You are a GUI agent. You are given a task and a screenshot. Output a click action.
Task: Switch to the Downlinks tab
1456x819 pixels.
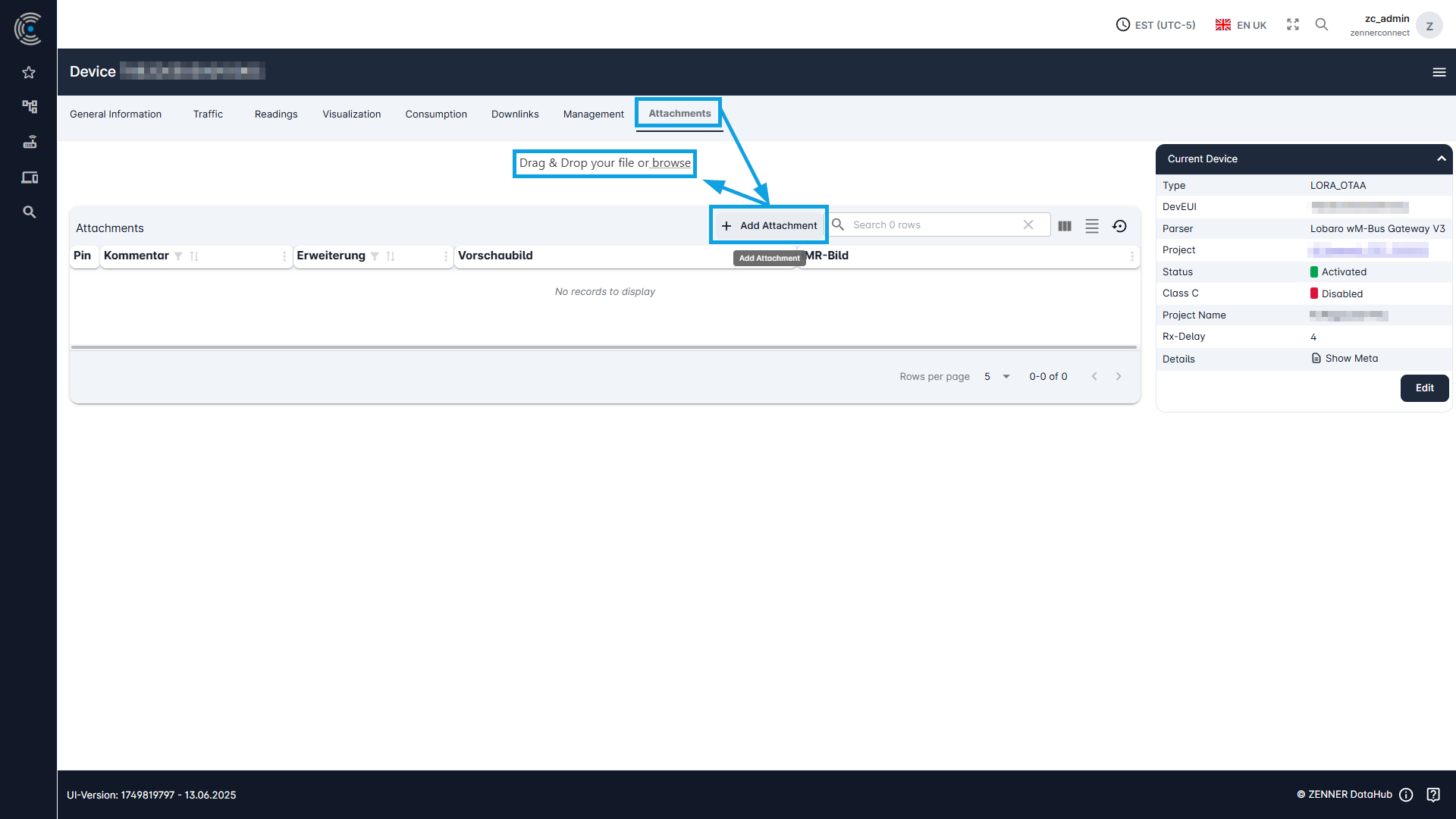coord(515,114)
